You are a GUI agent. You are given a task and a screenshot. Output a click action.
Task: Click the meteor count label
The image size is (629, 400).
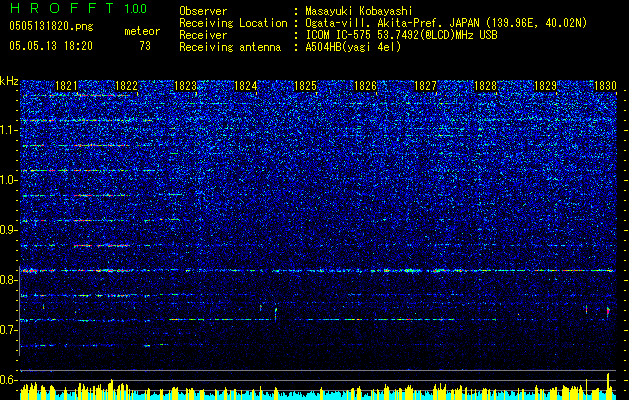(x=142, y=31)
